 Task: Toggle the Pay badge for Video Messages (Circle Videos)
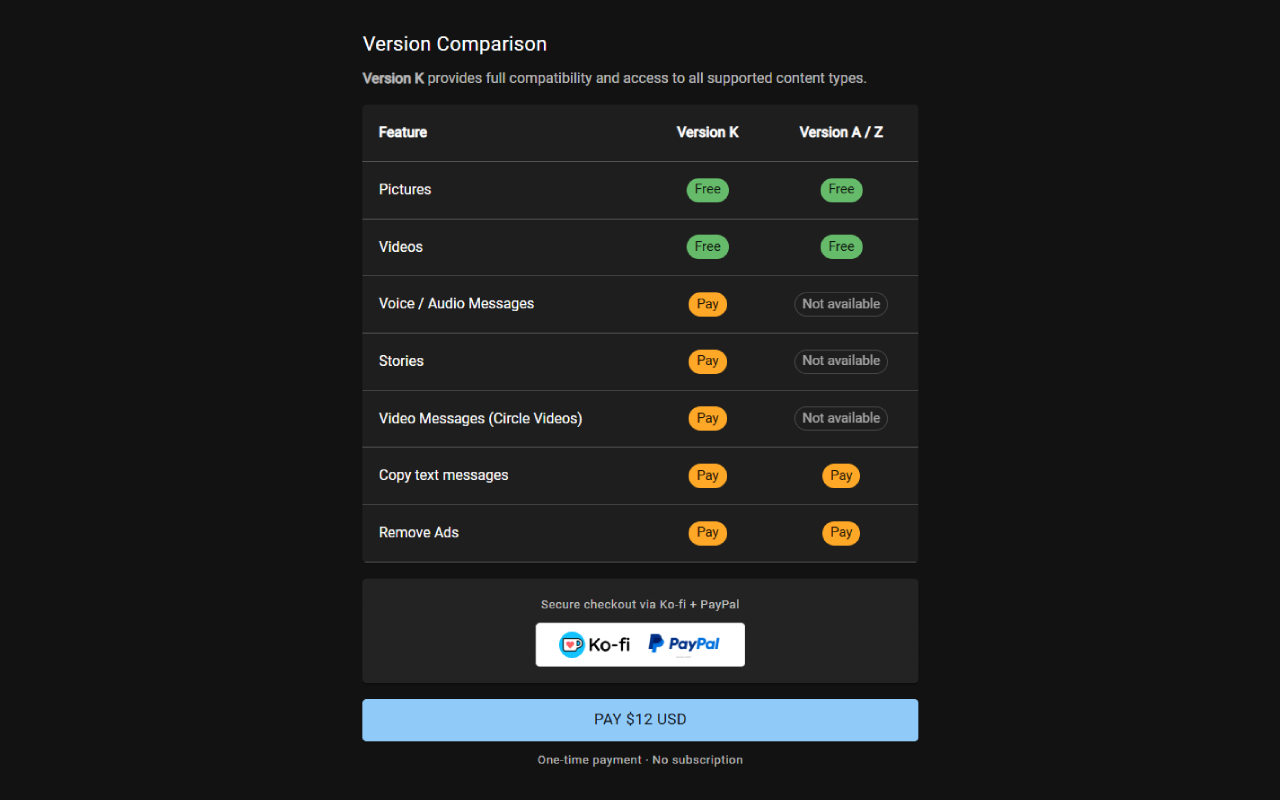click(x=707, y=418)
